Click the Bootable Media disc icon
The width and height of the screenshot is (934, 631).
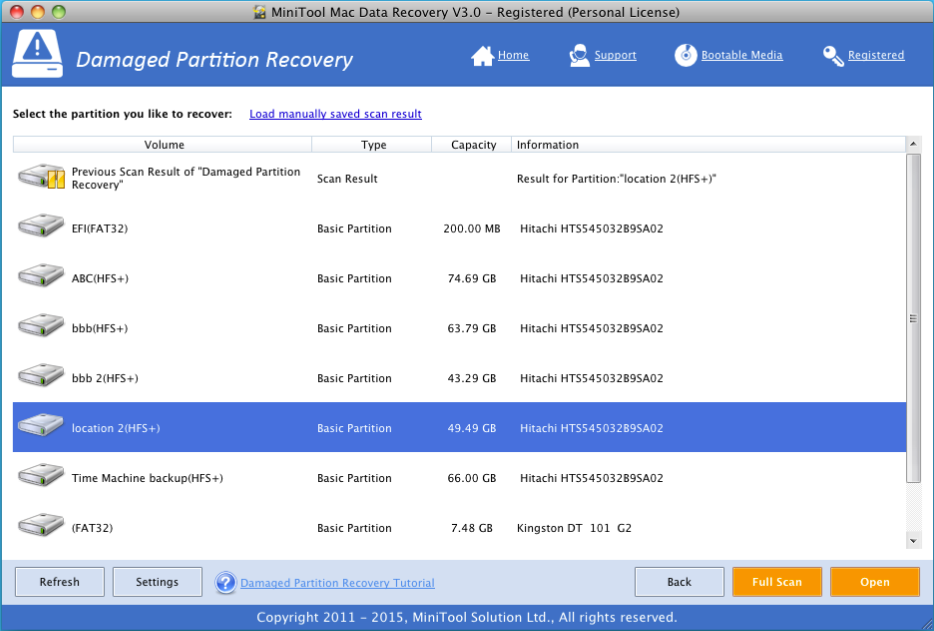pos(686,55)
